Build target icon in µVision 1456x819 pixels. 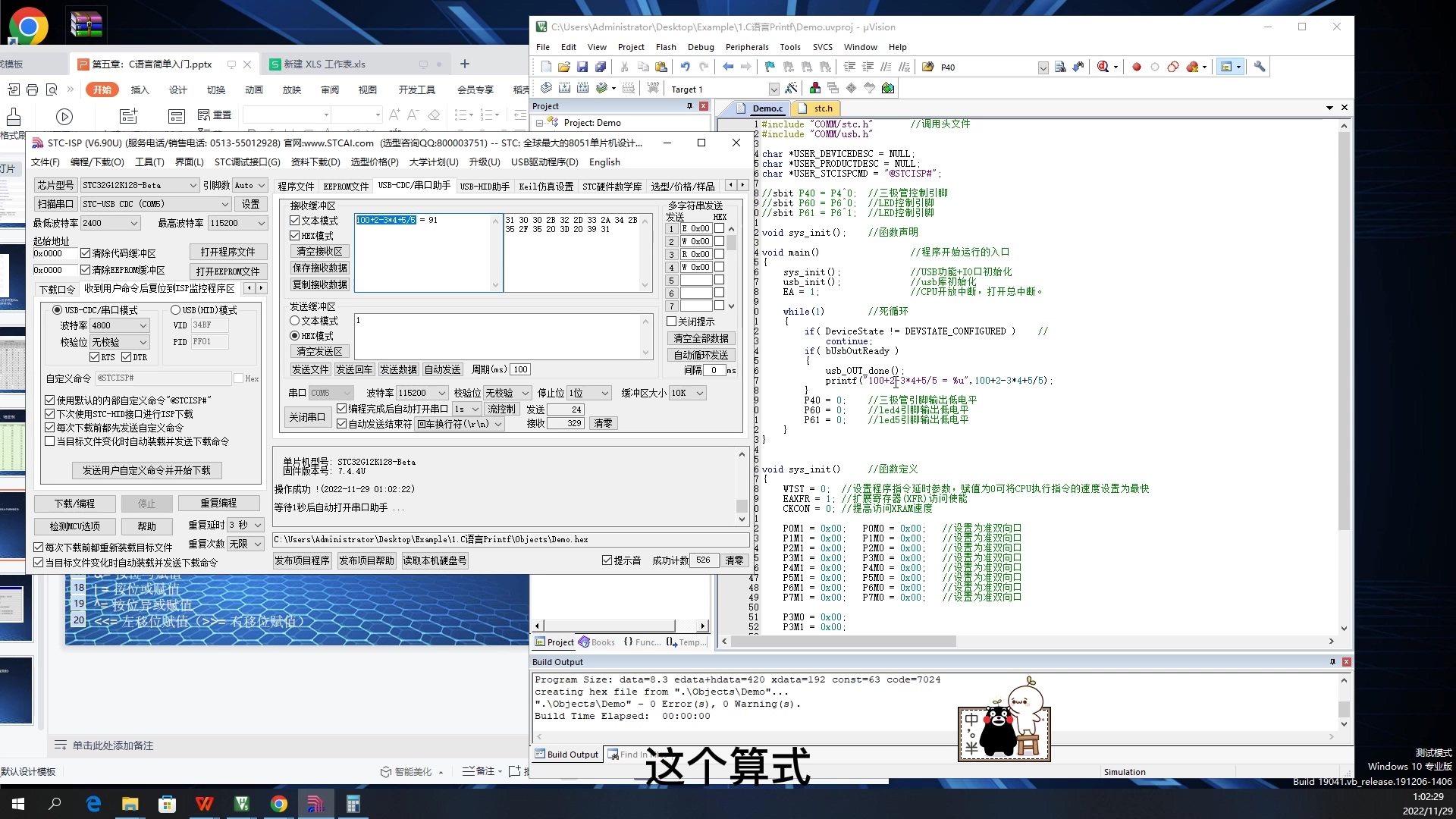[x=564, y=88]
